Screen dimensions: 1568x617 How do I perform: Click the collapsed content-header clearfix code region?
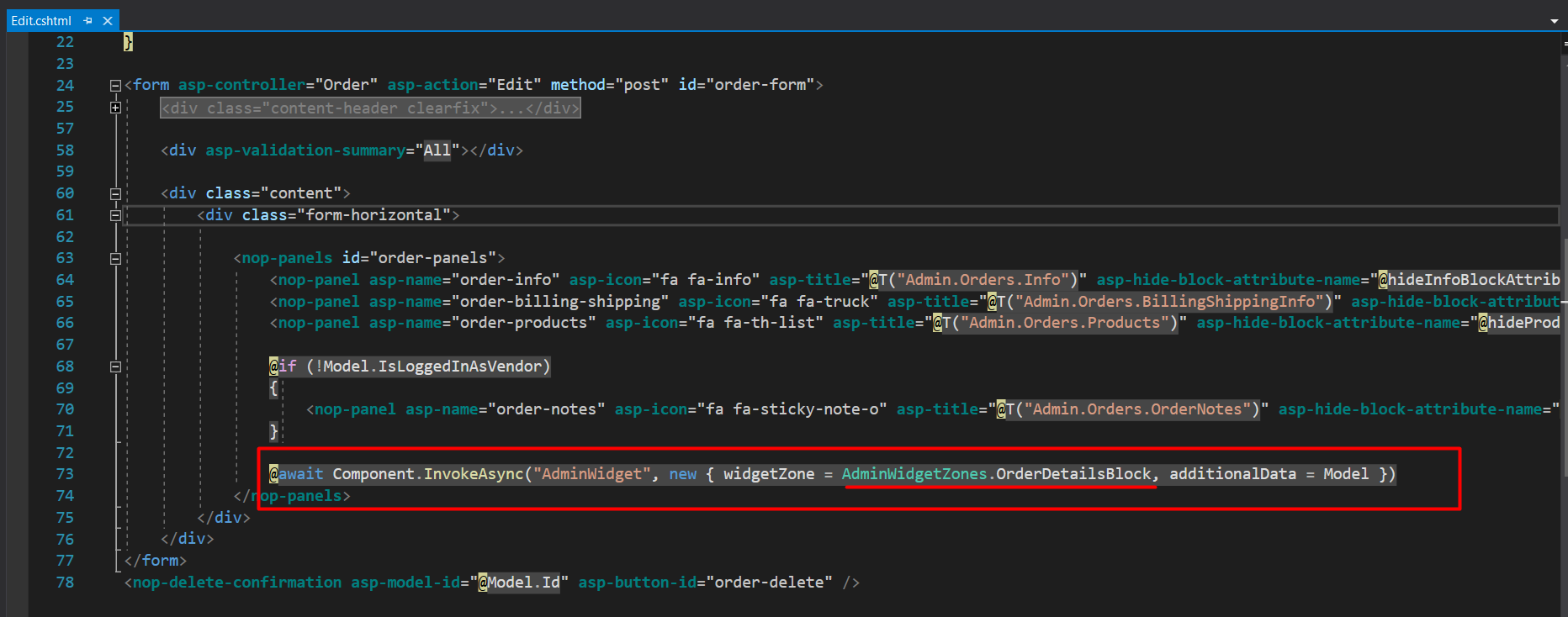pos(370,108)
